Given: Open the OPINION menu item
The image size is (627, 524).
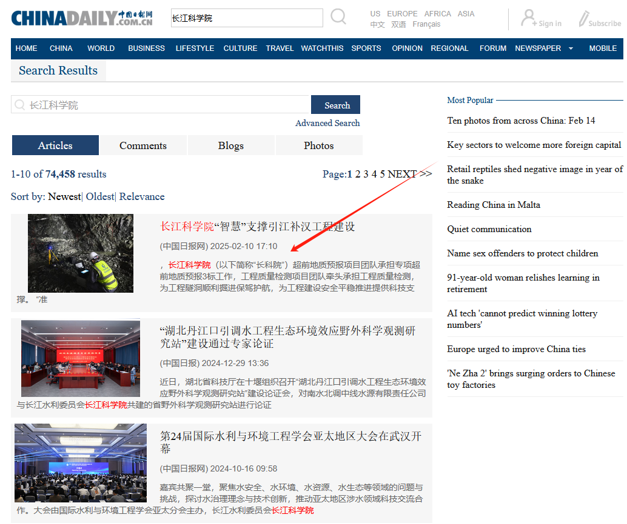Looking at the screenshot, I should point(407,48).
